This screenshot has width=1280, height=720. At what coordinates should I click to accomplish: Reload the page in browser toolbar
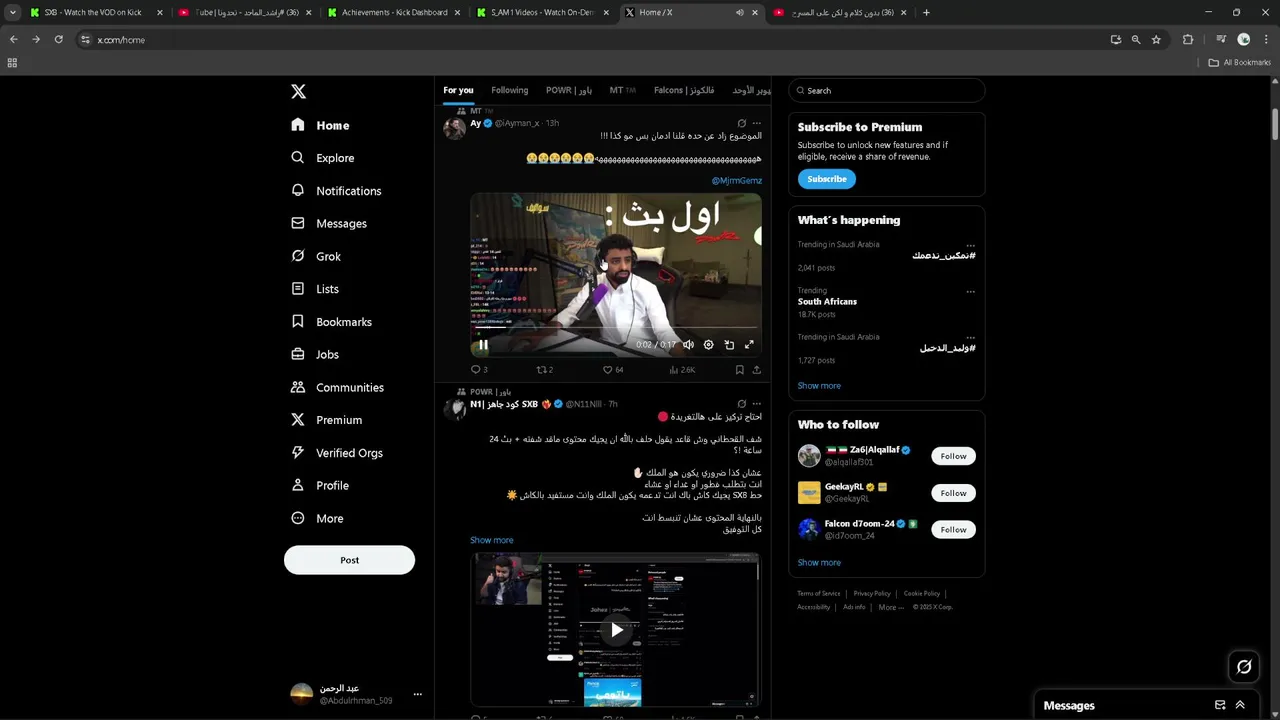coord(58,39)
